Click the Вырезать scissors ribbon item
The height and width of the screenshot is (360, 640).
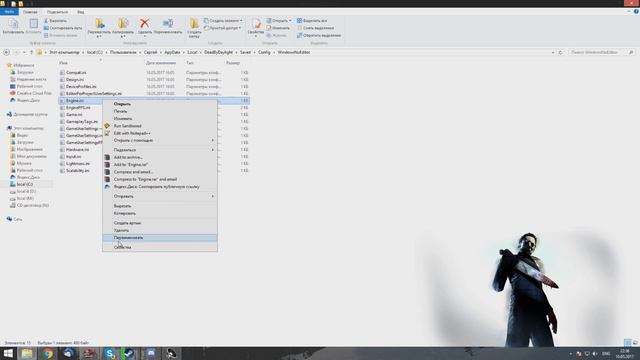(x=56, y=20)
